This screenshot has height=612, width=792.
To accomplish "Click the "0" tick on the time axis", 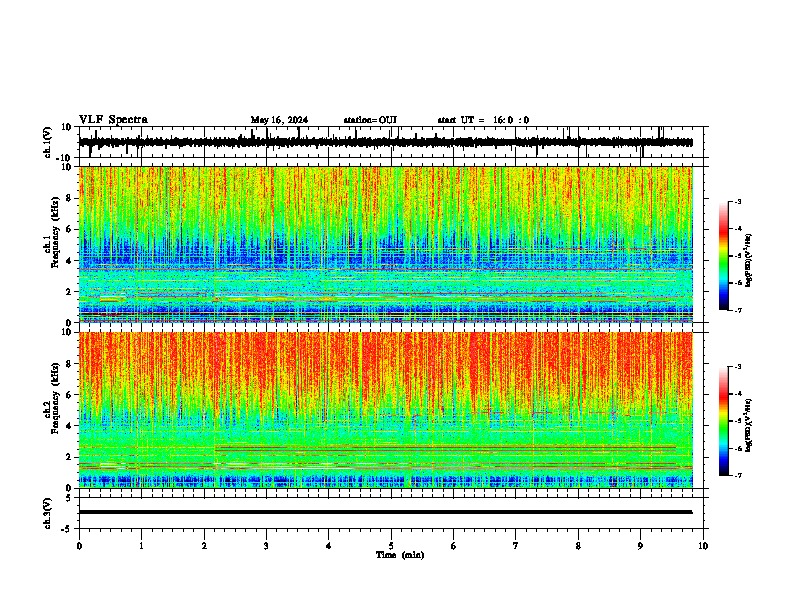I will pyautogui.click(x=79, y=546).
